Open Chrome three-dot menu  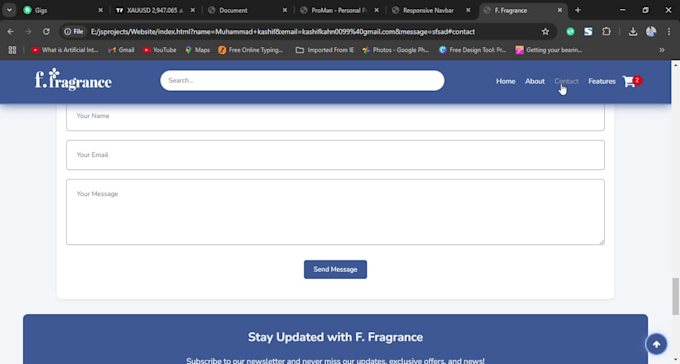(x=669, y=32)
